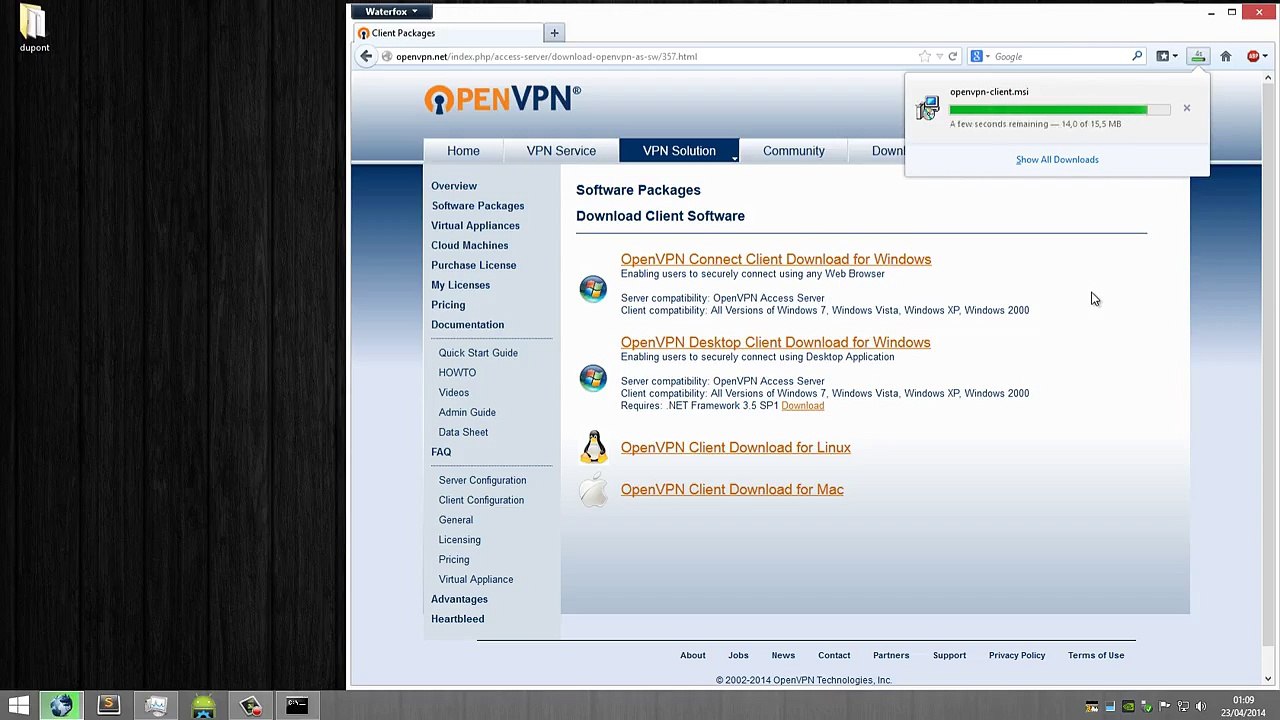Click the .NET Framework Download link

803,406
